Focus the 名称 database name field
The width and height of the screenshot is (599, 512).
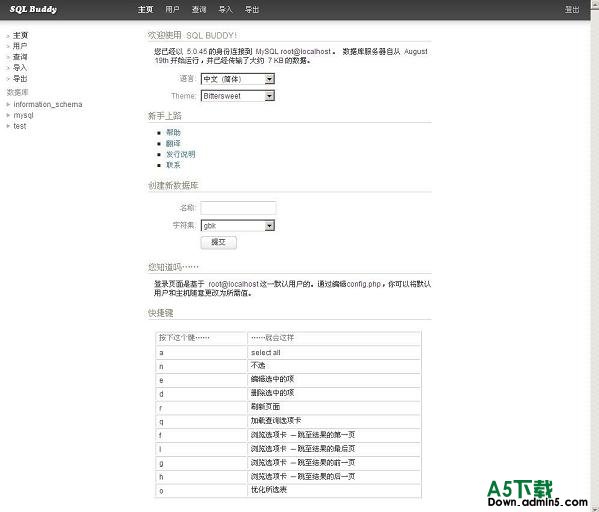point(238,208)
